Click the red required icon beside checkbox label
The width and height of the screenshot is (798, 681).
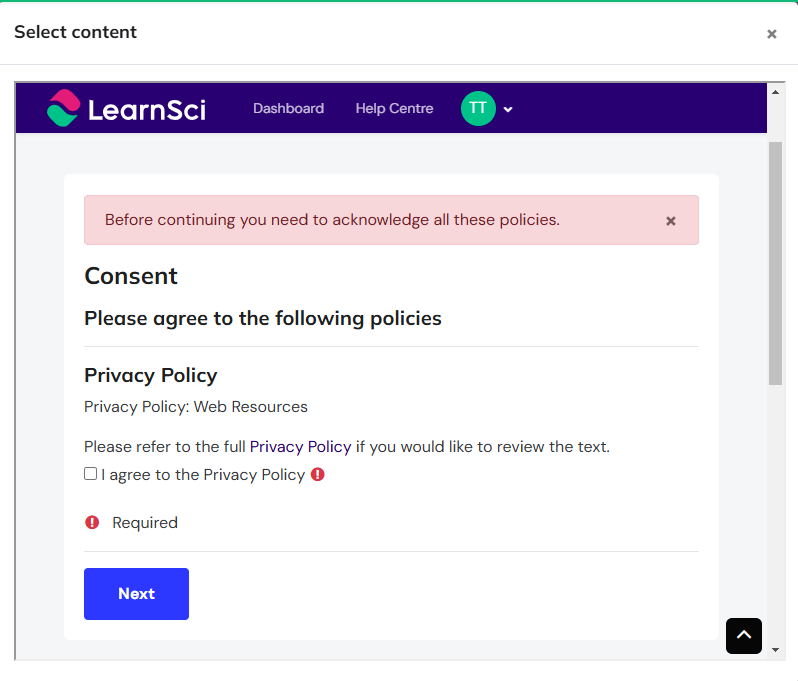[318, 475]
